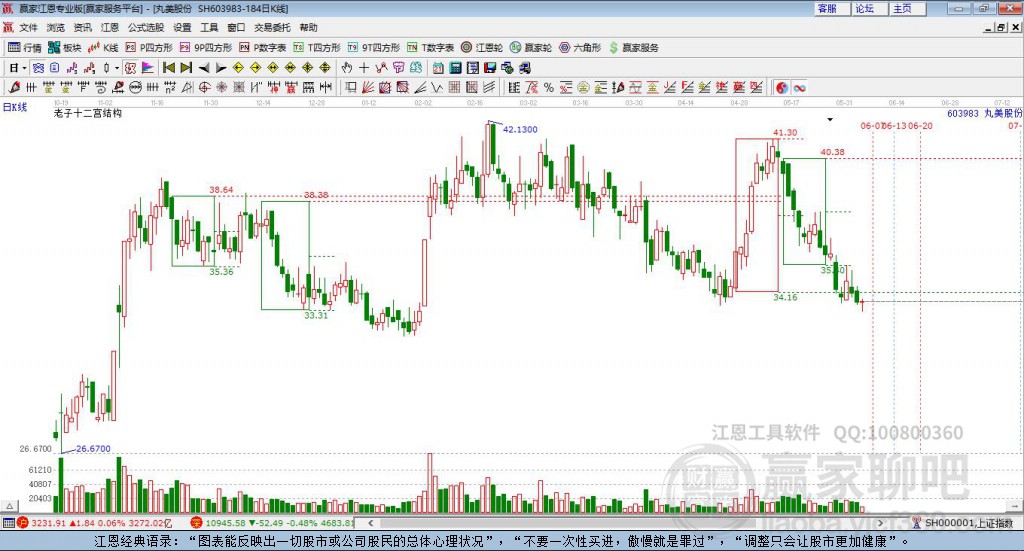Open the 资讯 menu
The height and width of the screenshot is (551, 1024).
[82, 27]
